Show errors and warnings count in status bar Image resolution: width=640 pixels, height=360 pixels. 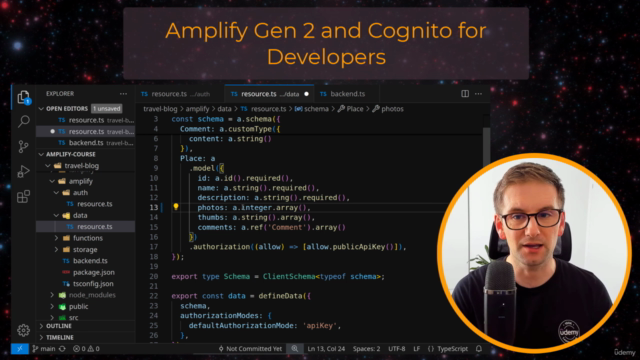coord(86,349)
